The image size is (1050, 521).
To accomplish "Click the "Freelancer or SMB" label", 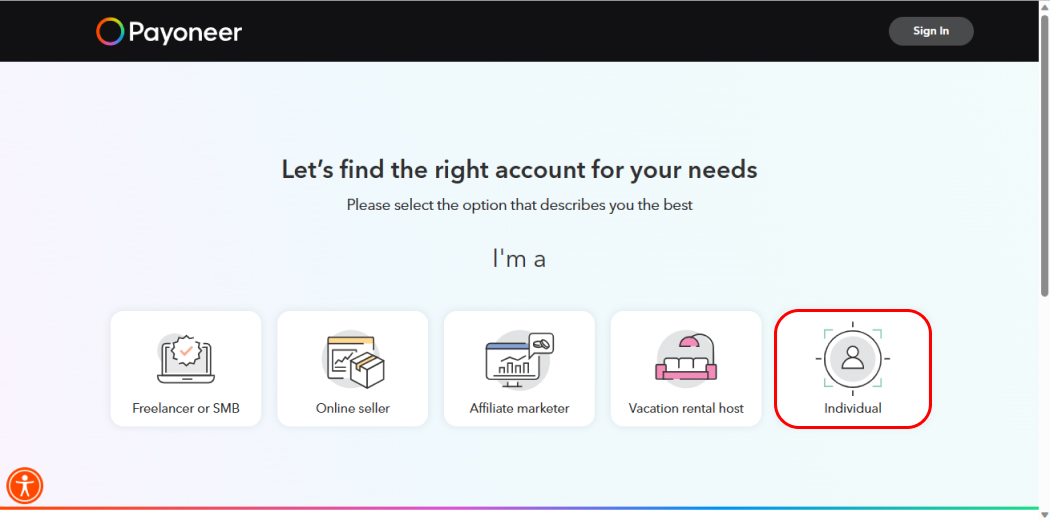I will [186, 408].
